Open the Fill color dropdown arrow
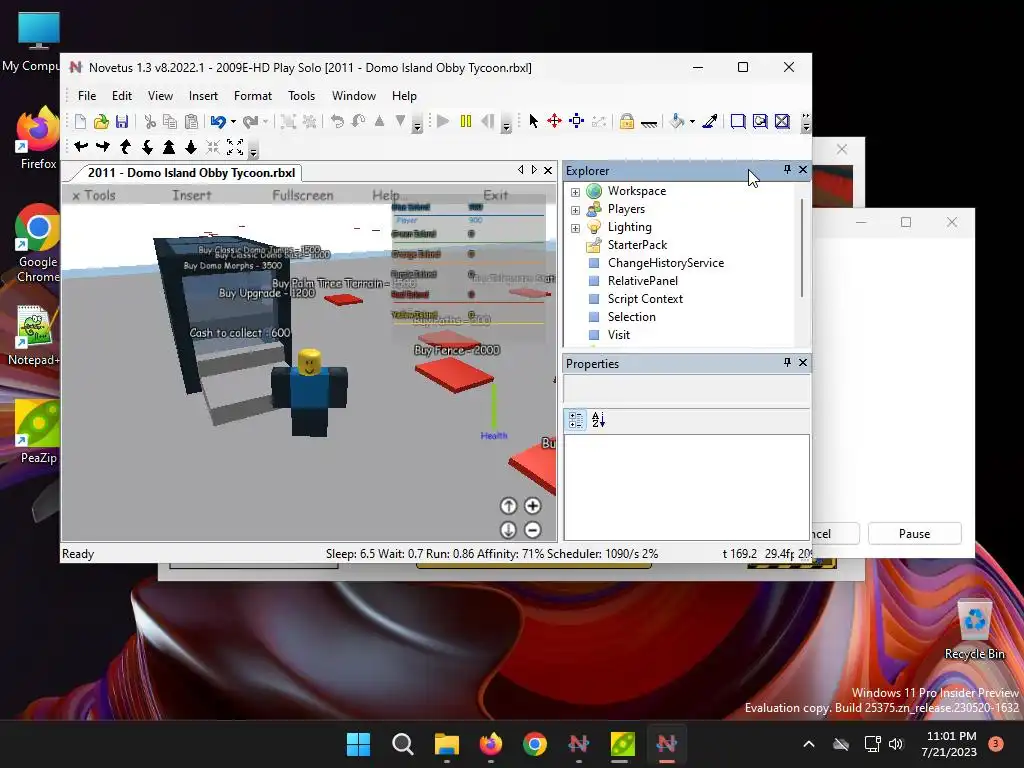The height and width of the screenshot is (768, 1024). pyautogui.click(x=692, y=121)
